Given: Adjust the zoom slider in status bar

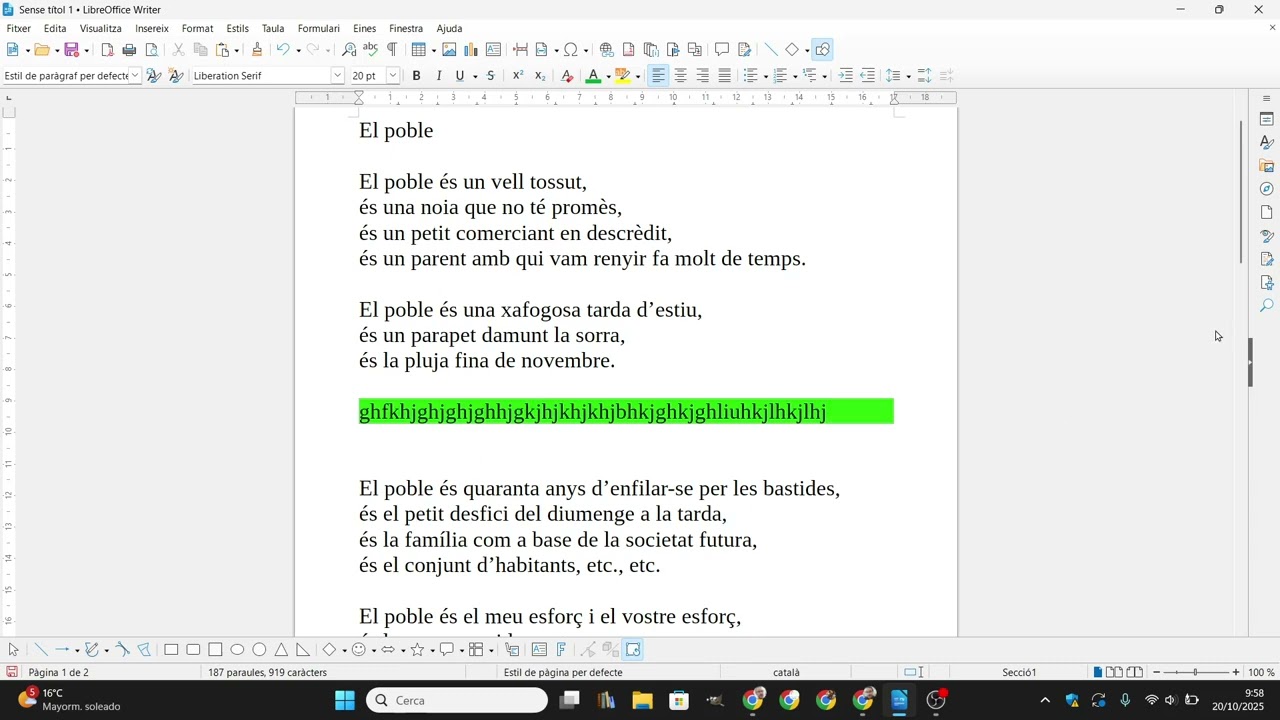Looking at the screenshot, I should click(x=1196, y=672).
